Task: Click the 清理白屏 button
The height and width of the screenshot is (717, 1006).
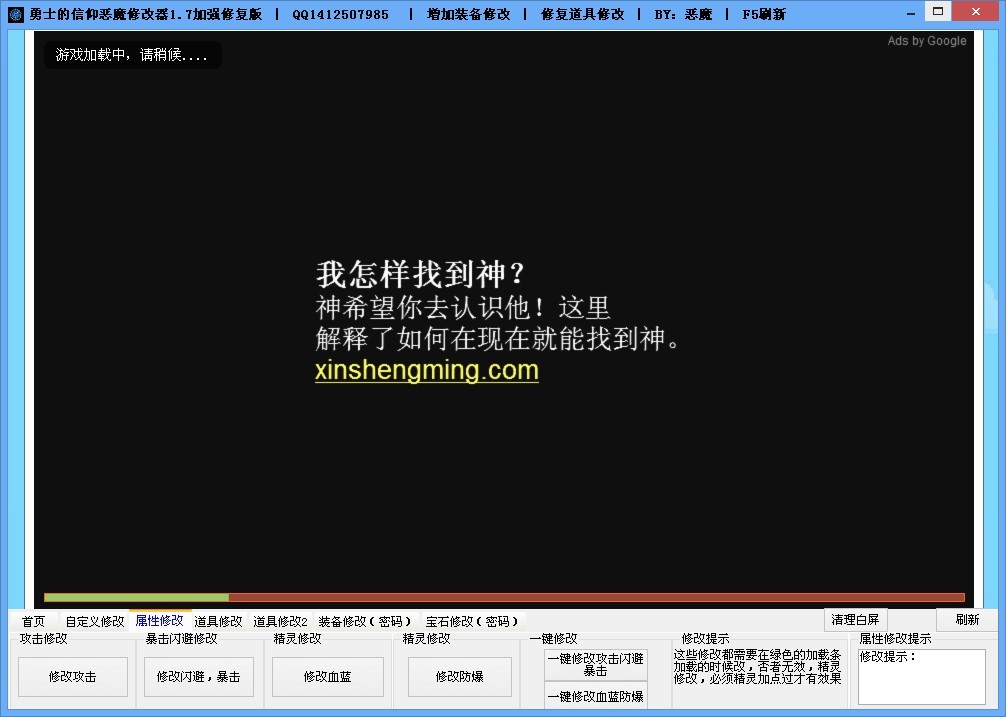Action: [x=855, y=620]
